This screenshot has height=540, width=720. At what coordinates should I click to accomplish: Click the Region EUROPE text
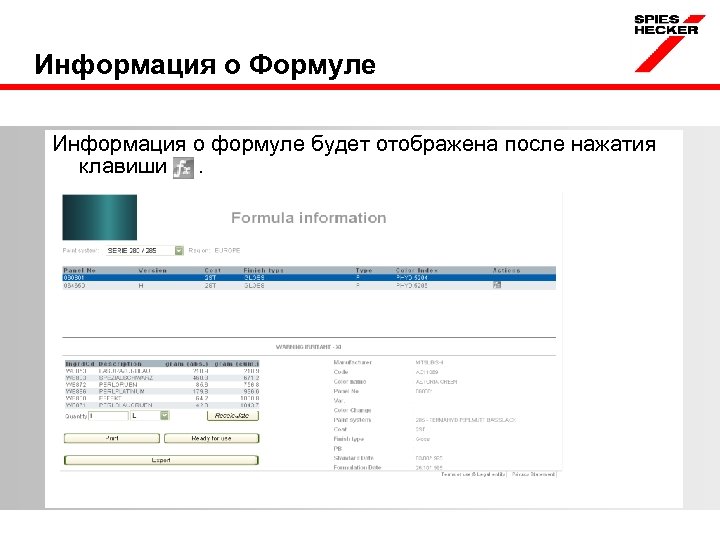pos(214,250)
